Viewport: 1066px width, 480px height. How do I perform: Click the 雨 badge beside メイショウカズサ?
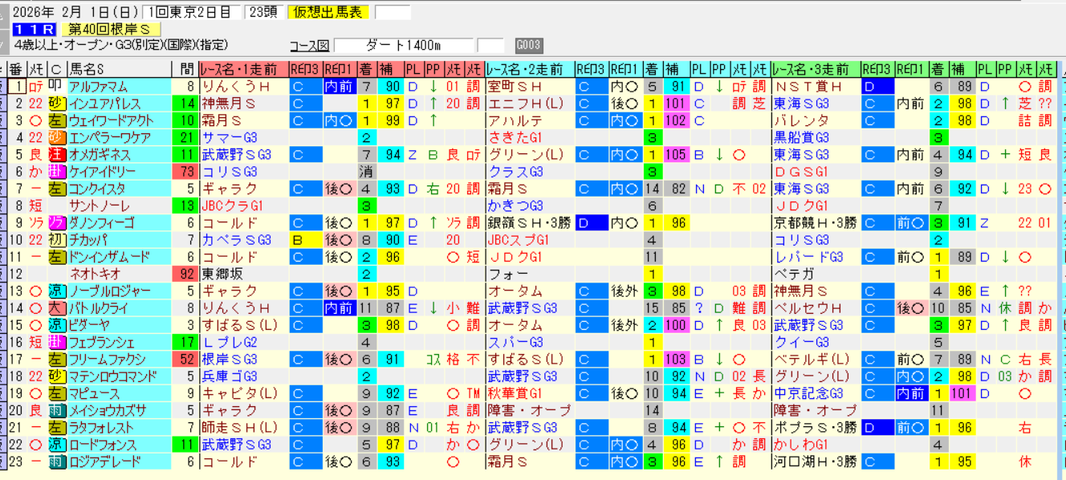coord(56,410)
